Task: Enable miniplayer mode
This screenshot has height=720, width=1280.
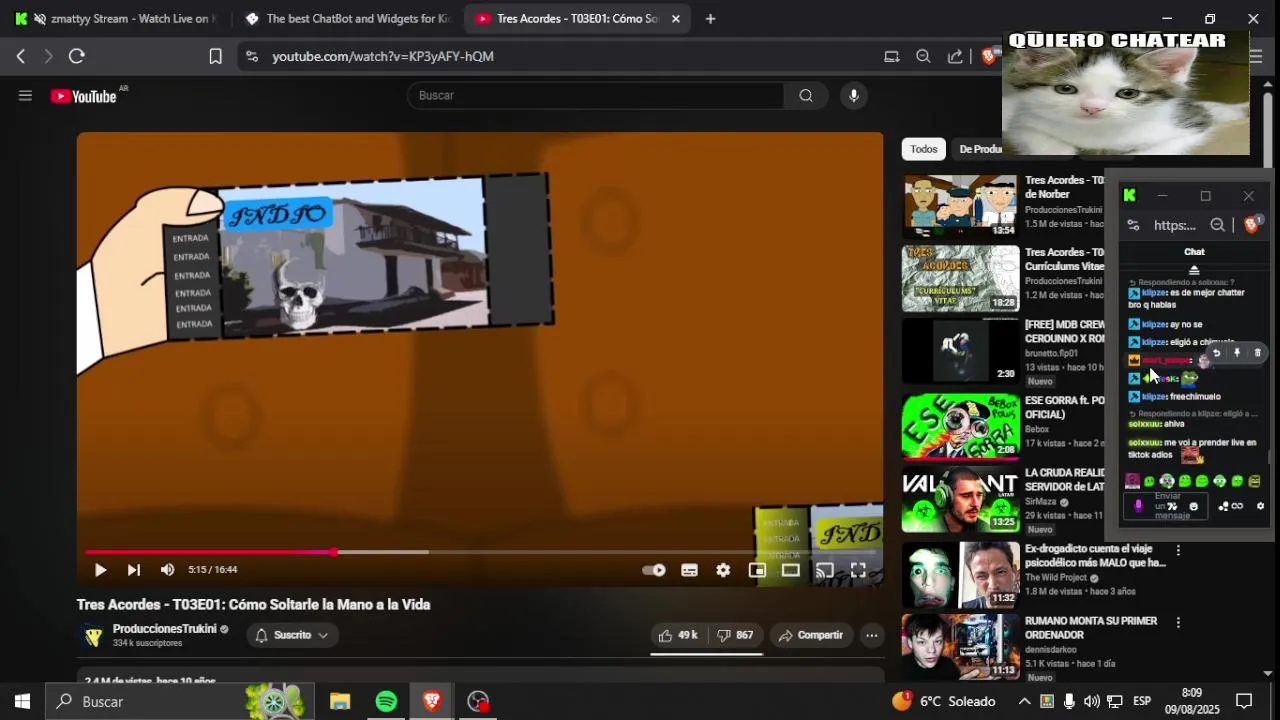Action: point(757,570)
